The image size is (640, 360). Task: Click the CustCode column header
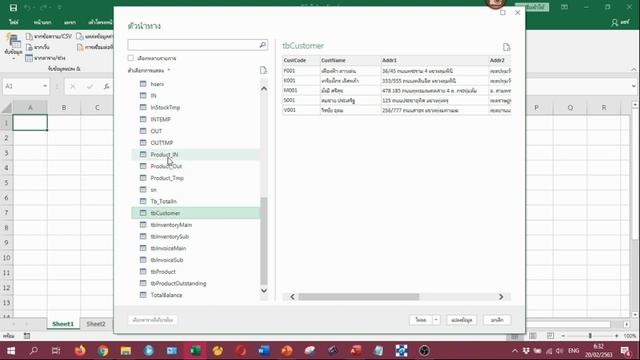pos(301,60)
